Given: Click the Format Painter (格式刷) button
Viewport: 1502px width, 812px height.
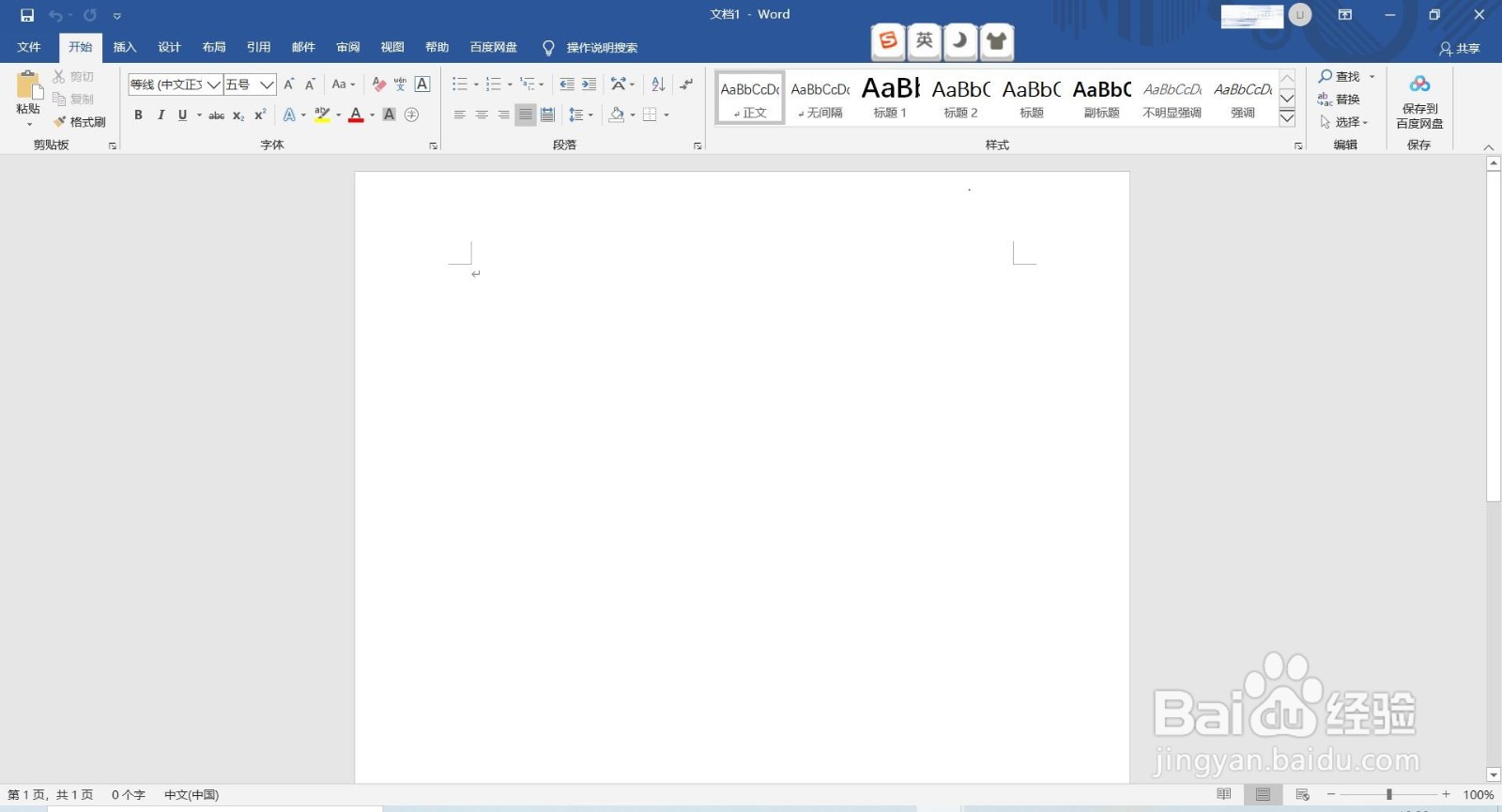Looking at the screenshot, I should pyautogui.click(x=80, y=122).
